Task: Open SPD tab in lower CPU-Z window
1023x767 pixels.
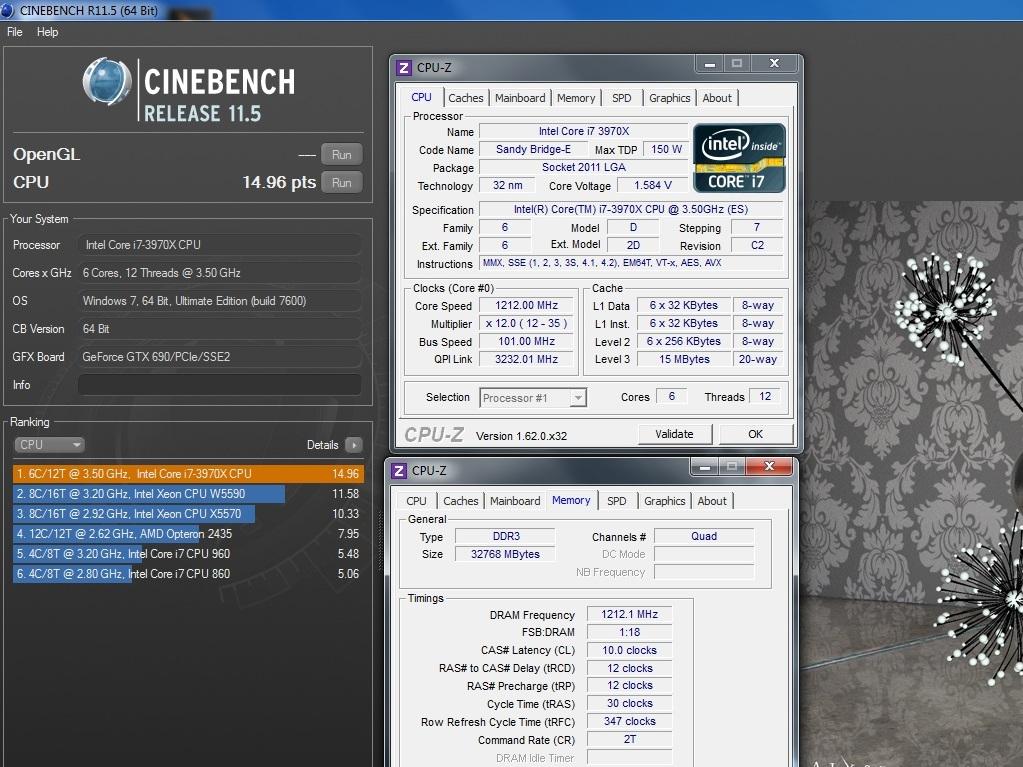Action: point(617,501)
